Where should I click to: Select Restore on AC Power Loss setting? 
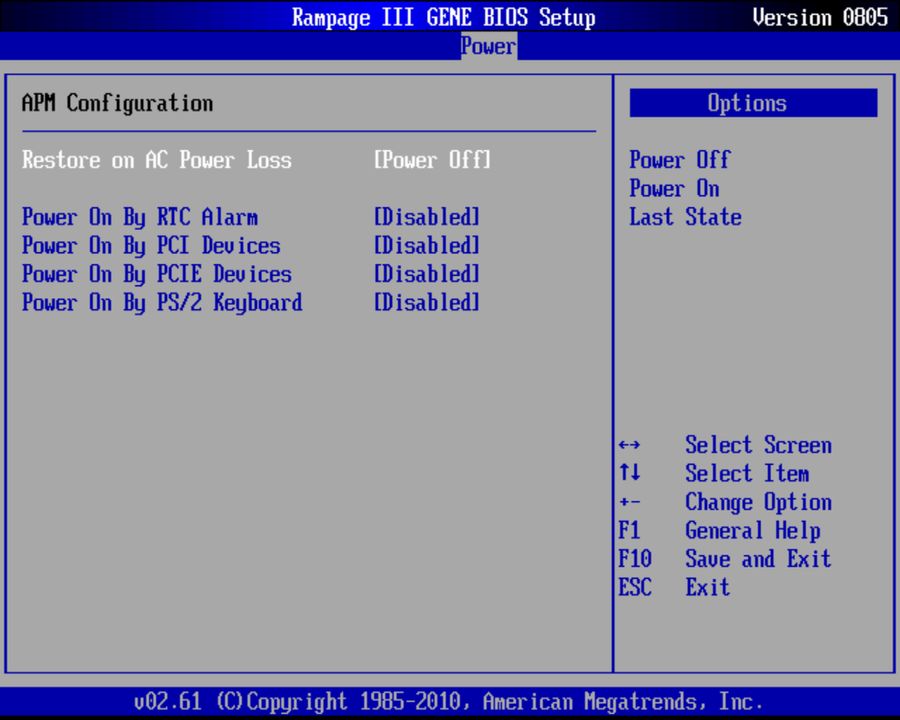157,160
